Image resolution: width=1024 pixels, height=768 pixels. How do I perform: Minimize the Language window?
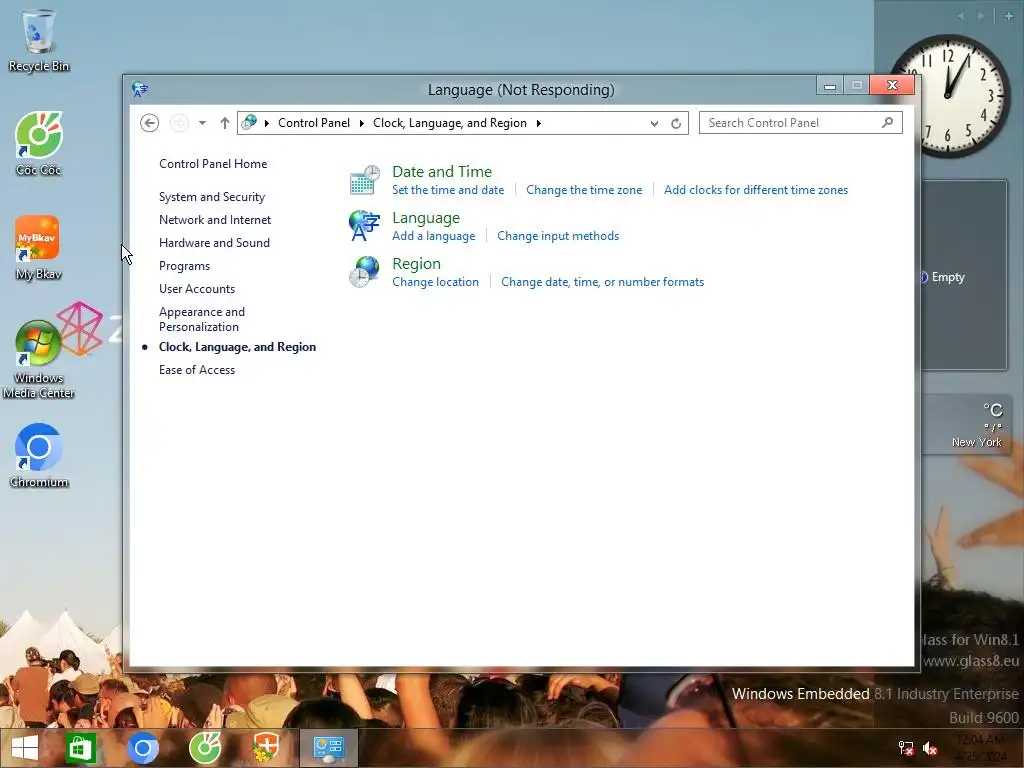(x=829, y=86)
